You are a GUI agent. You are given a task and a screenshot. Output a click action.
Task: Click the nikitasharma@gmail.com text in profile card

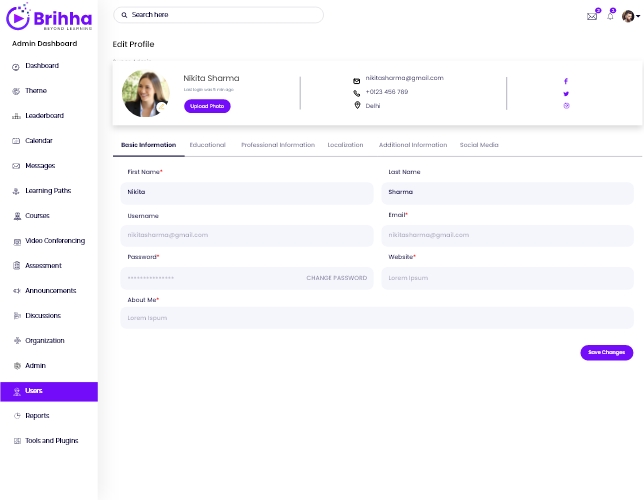point(405,78)
